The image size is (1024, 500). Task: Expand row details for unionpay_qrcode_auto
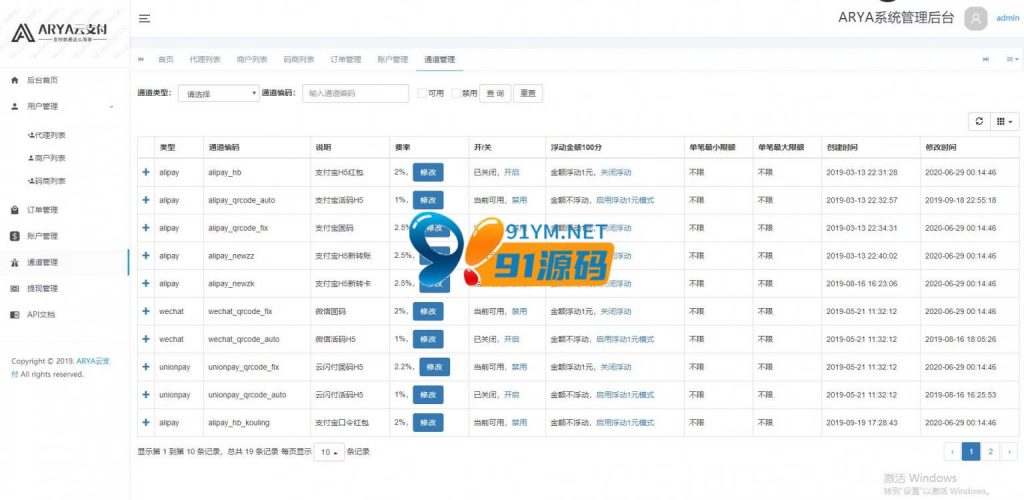coord(146,394)
